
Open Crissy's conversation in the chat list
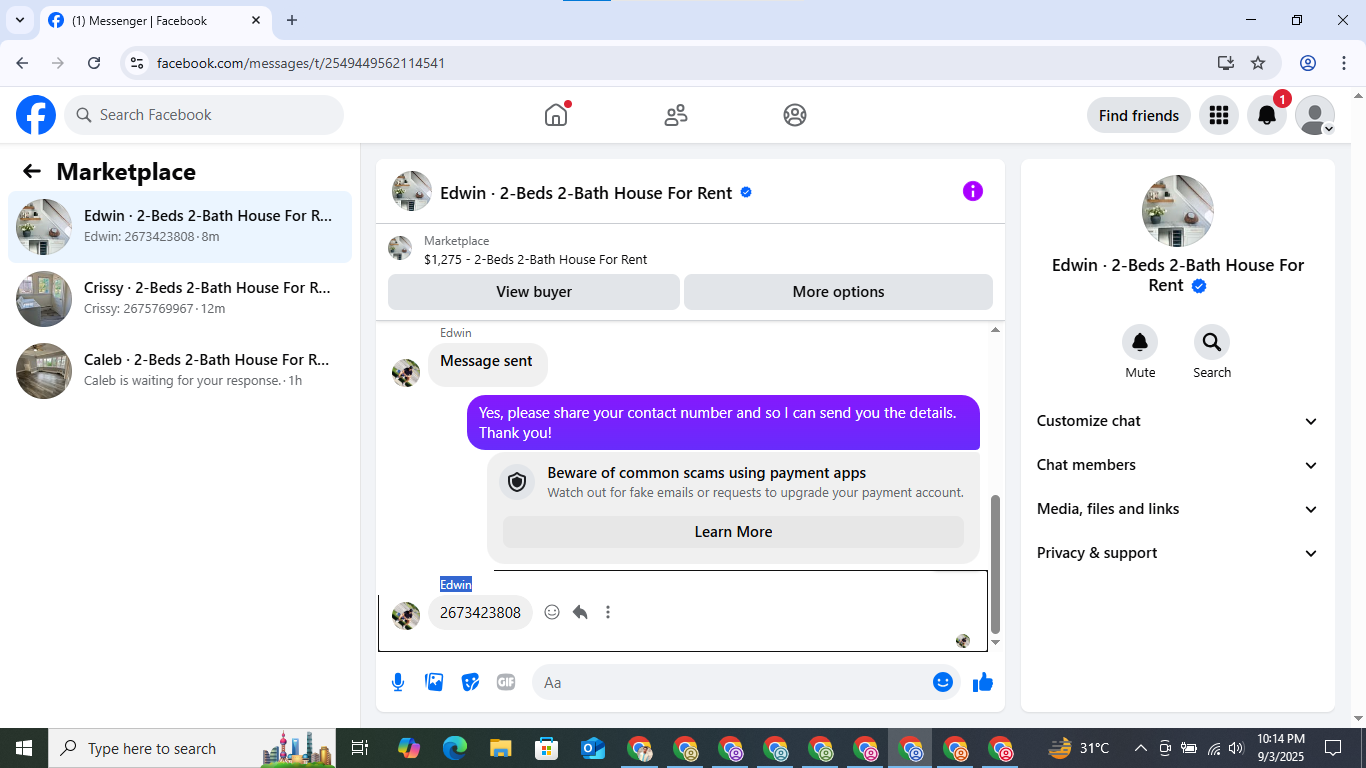point(180,299)
